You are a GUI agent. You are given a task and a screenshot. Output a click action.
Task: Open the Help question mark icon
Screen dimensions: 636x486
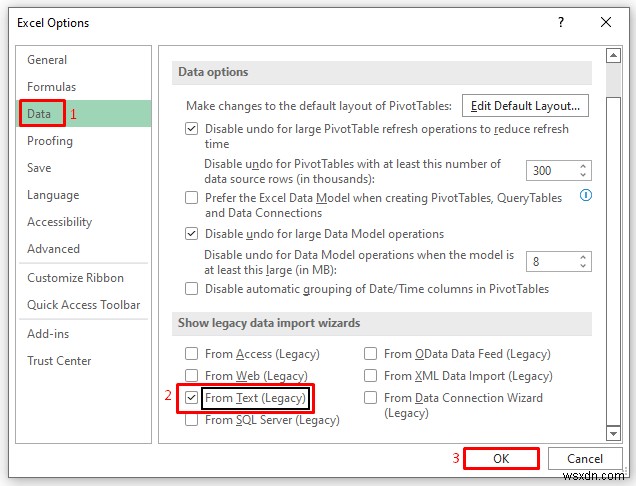click(x=561, y=22)
